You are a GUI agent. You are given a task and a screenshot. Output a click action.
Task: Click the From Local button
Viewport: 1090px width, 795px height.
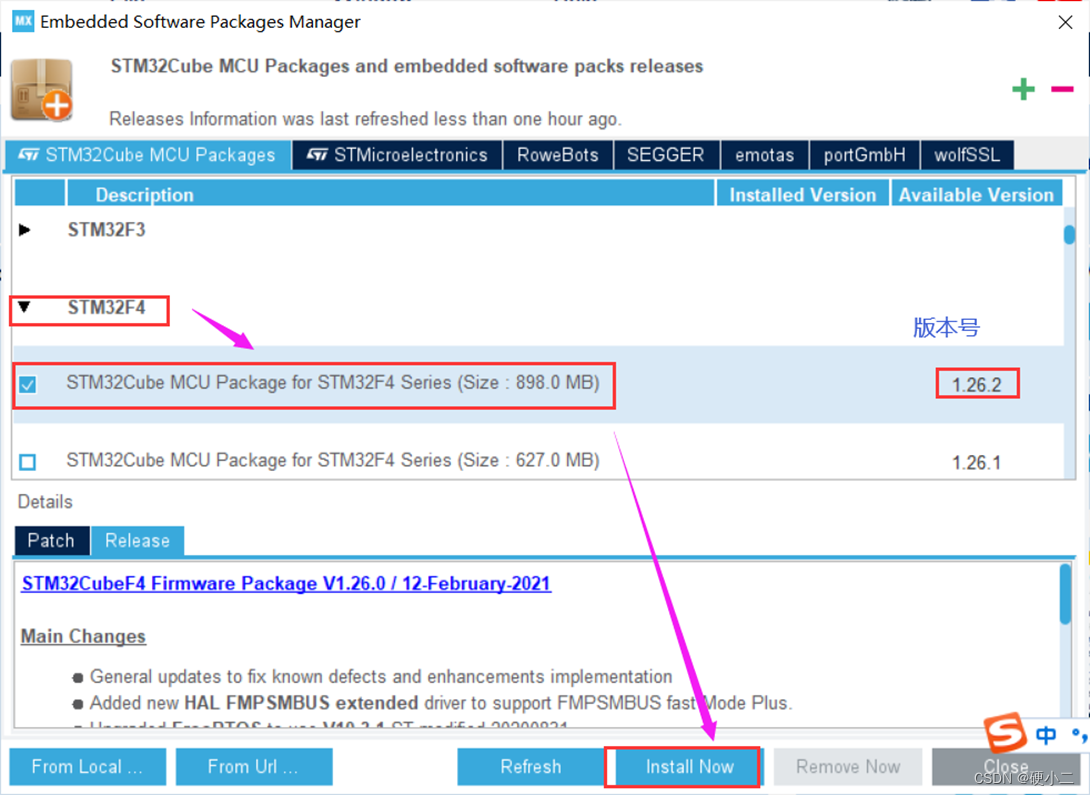tap(87, 767)
